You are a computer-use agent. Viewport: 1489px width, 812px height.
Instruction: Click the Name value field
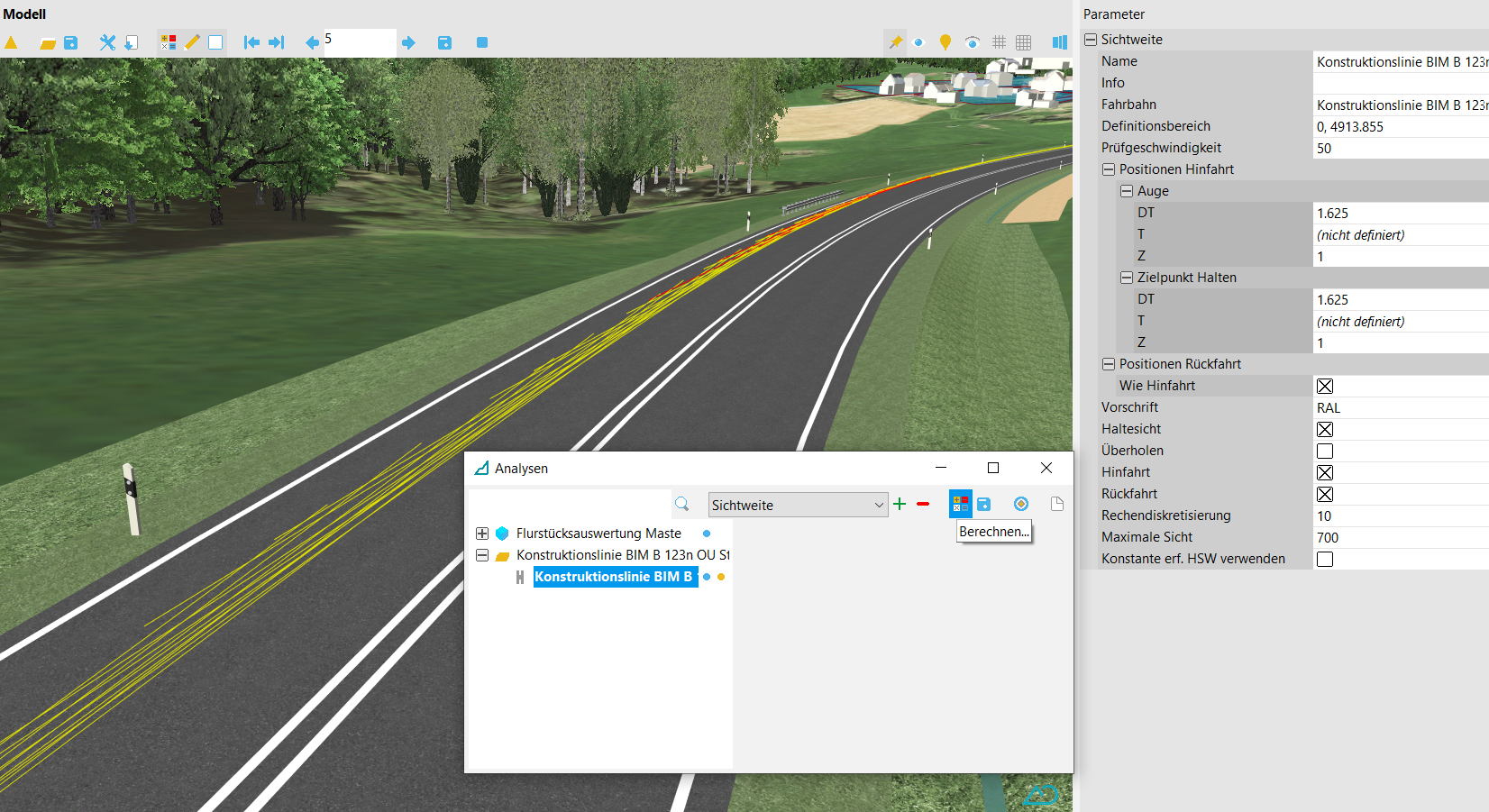(x=1401, y=61)
